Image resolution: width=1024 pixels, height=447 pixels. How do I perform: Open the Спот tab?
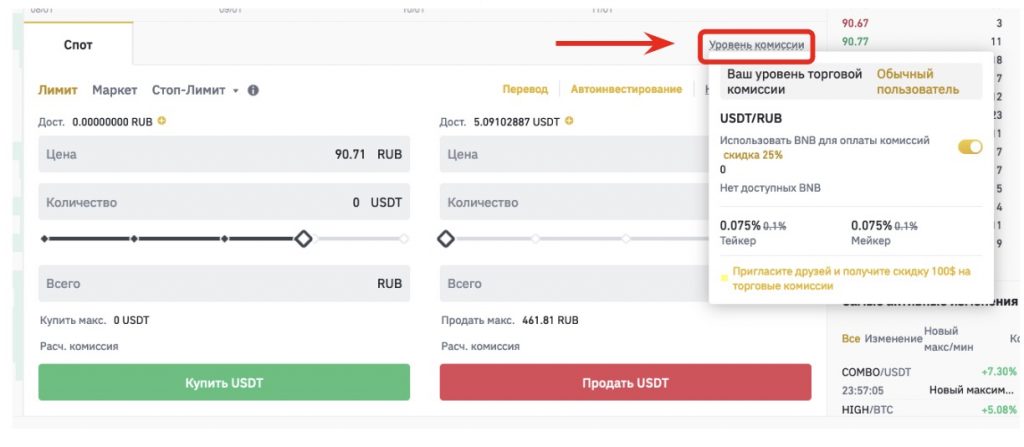tap(78, 45)
